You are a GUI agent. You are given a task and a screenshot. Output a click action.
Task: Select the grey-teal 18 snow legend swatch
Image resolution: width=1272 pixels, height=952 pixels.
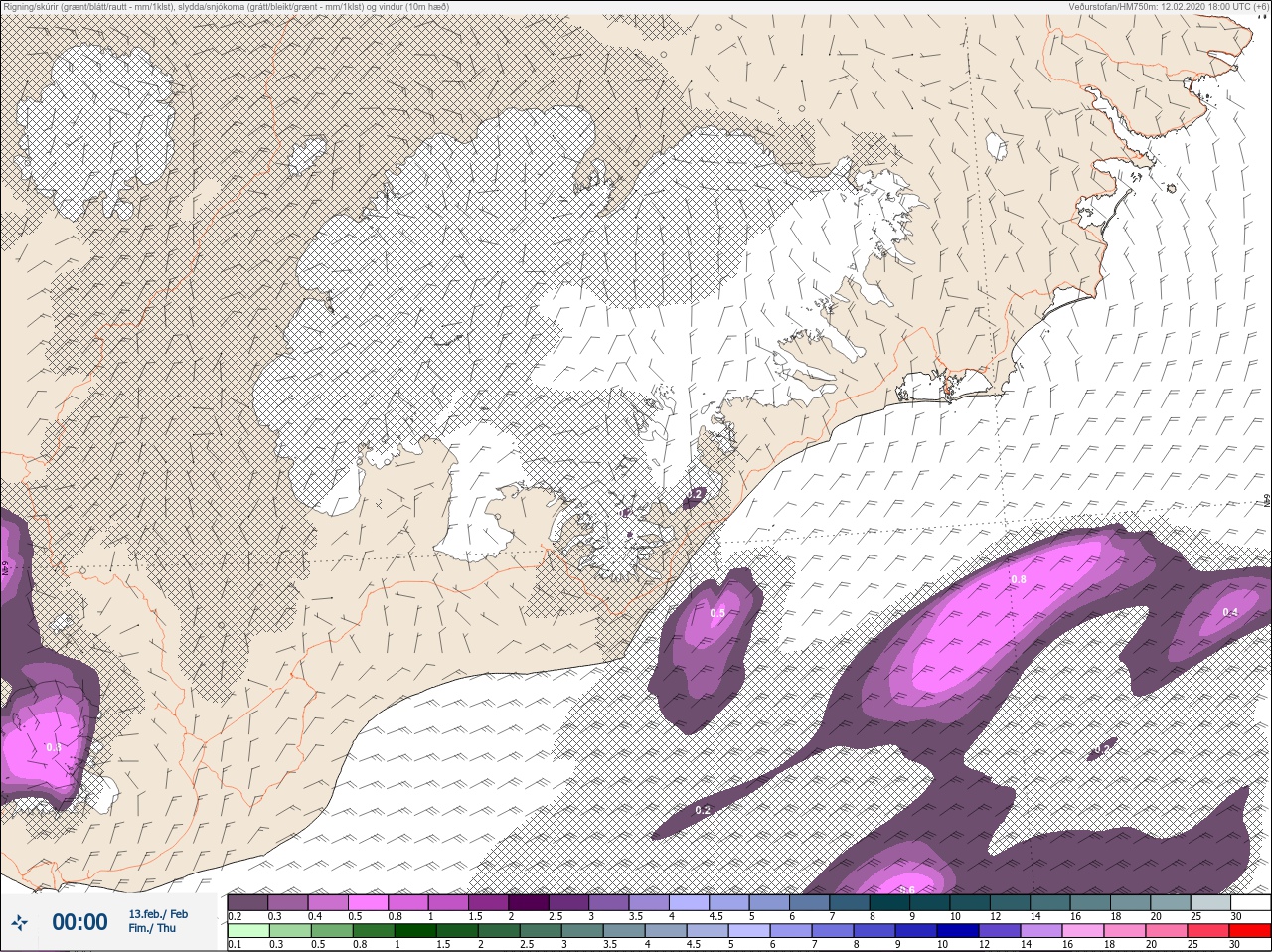point(1131,902)
